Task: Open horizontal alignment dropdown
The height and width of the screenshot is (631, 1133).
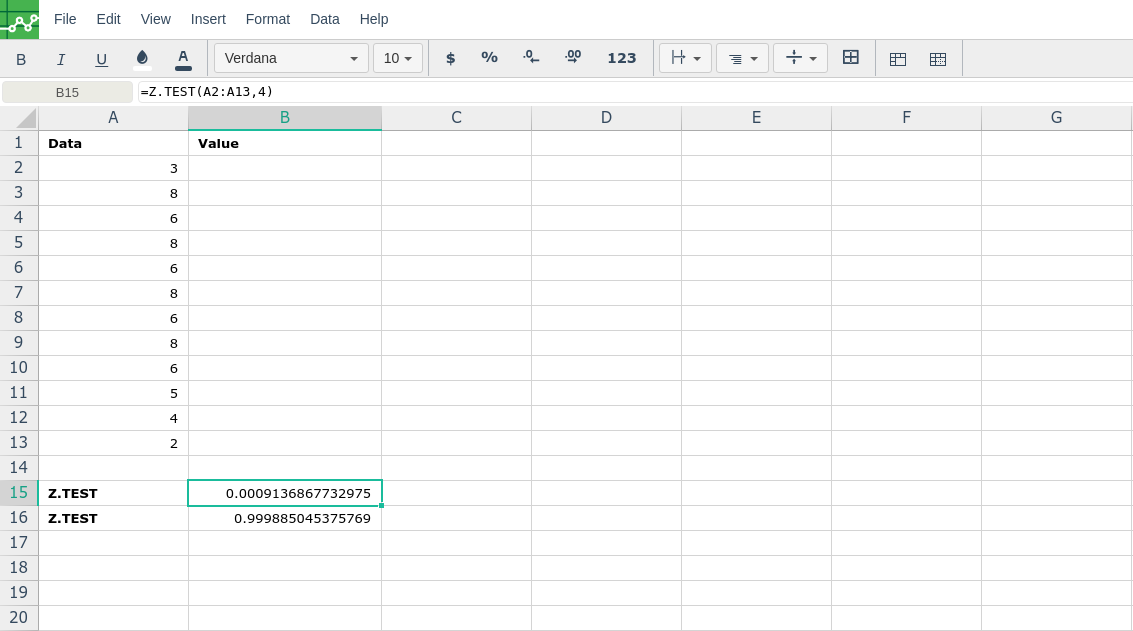Action: (742, 58)
